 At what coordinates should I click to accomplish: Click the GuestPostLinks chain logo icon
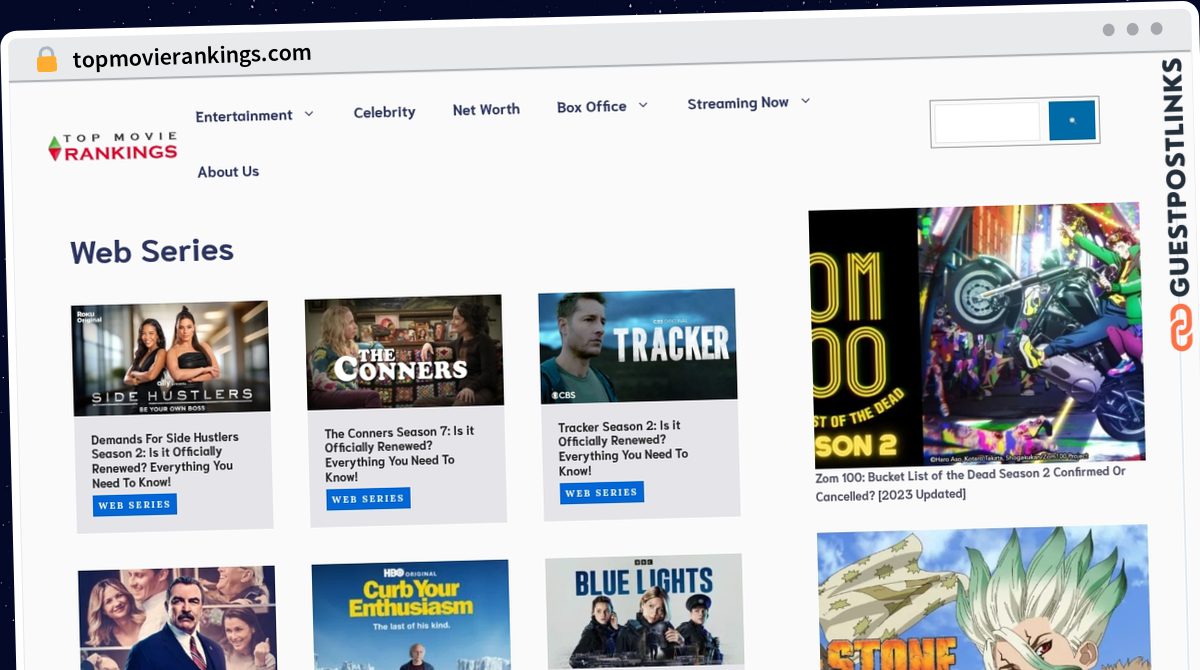click(1182, 328)
